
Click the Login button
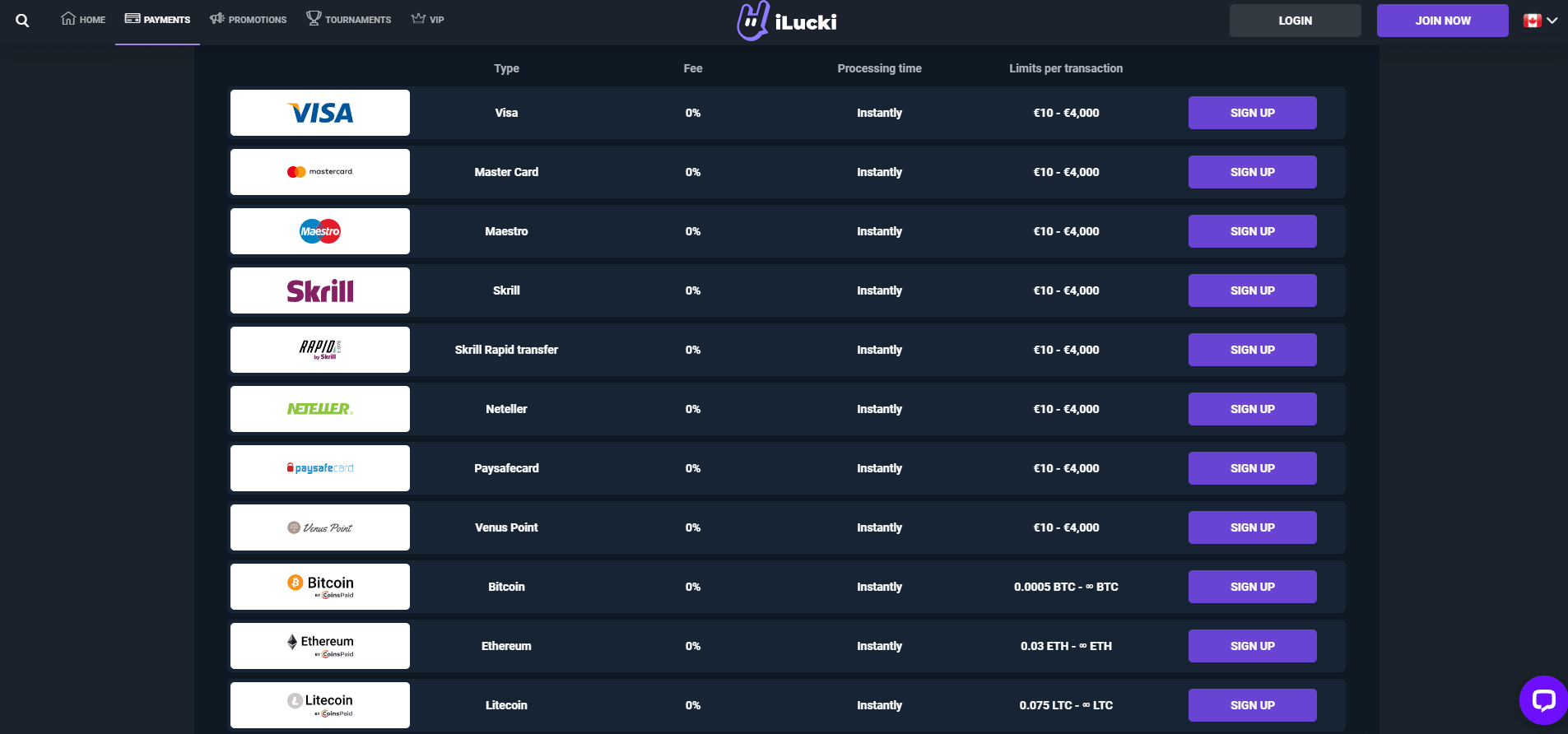coord(1295,21)
